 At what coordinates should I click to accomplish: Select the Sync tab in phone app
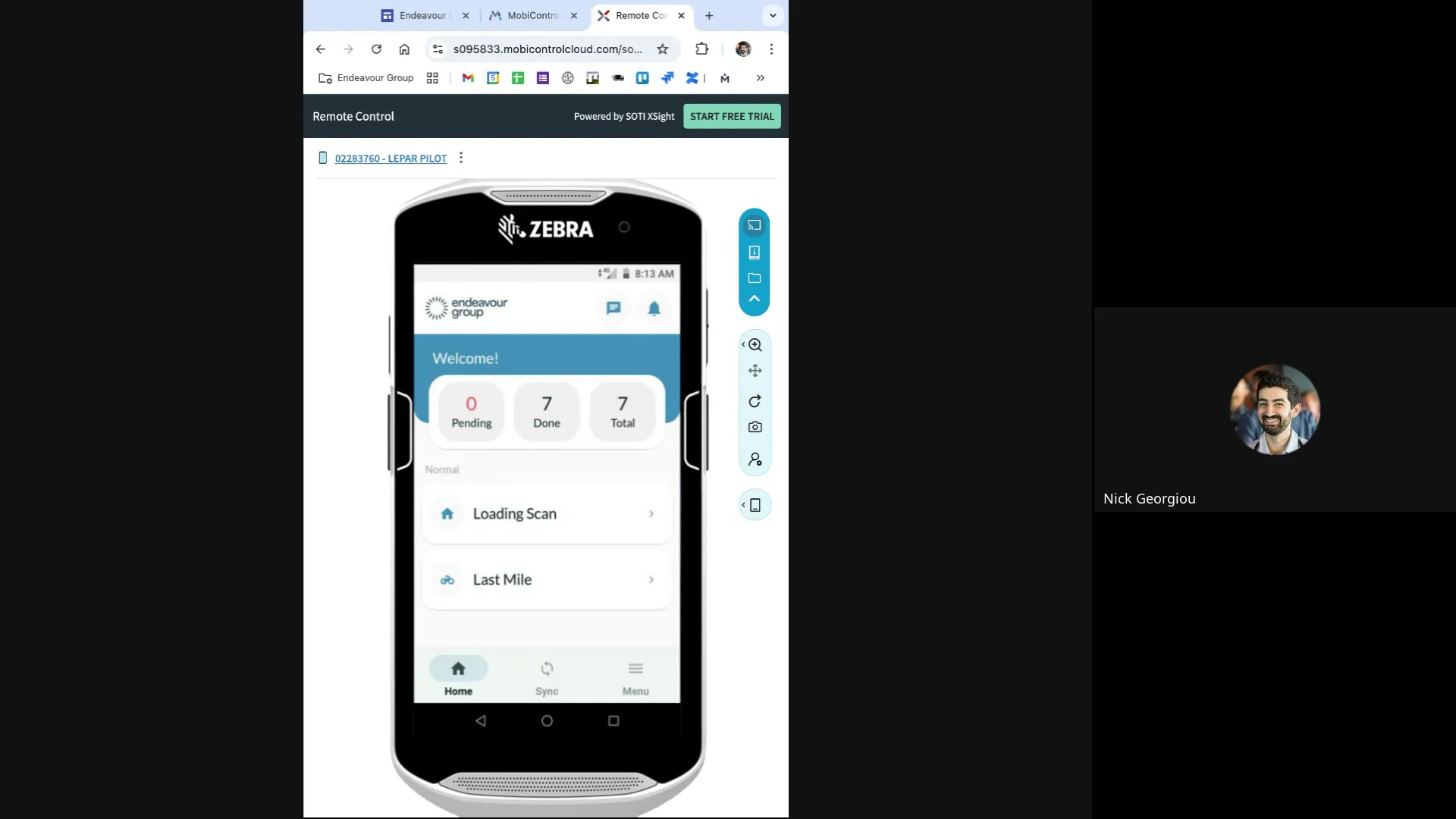coord(547,677)
